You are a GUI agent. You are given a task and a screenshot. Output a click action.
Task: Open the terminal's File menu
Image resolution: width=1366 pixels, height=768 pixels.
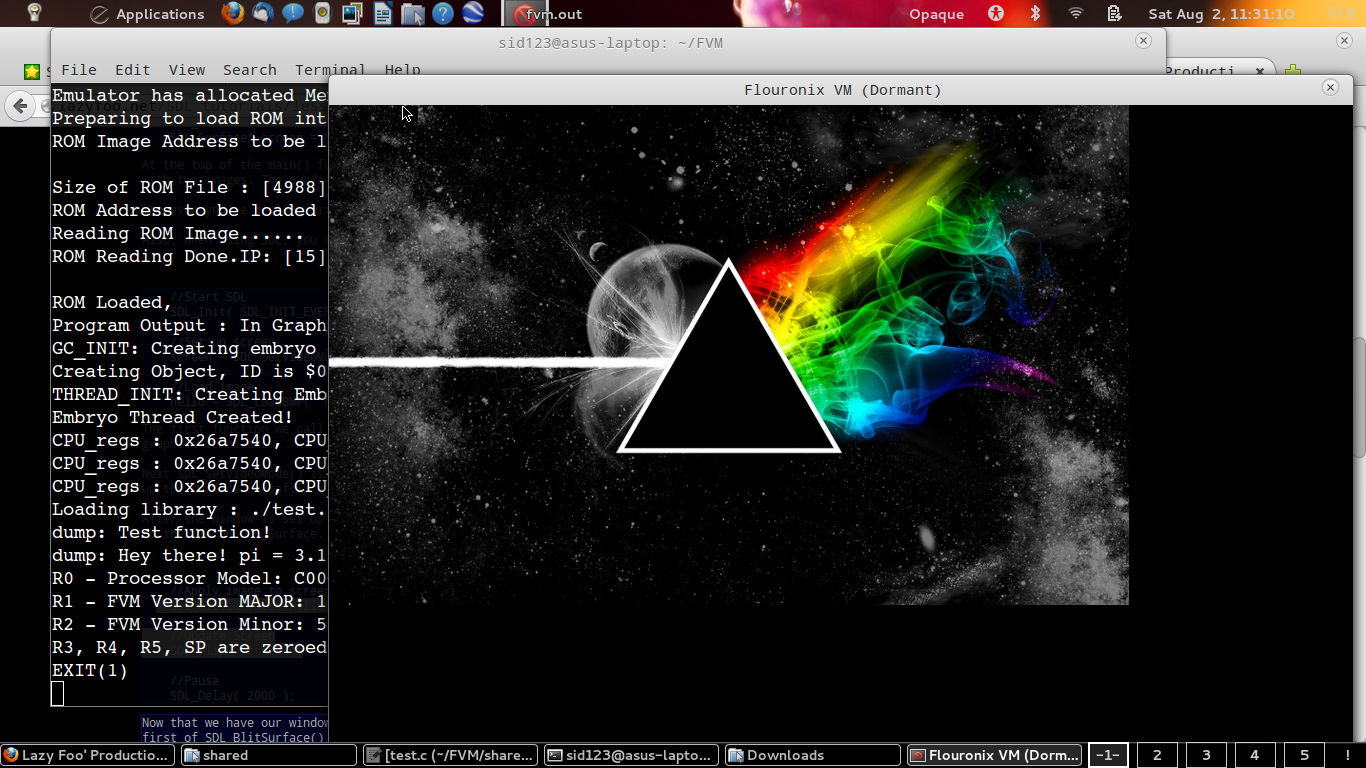point(79,70)
